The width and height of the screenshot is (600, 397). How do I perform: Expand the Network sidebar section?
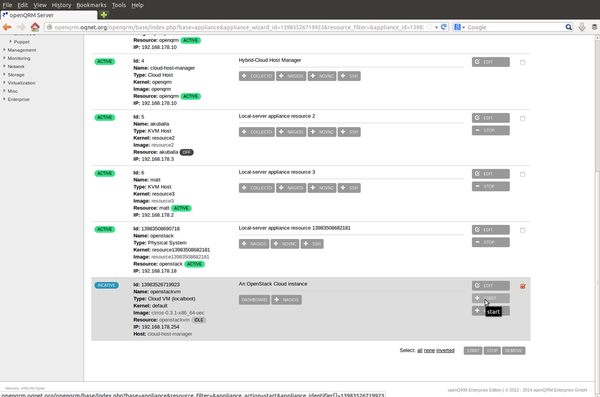[4, 66]
